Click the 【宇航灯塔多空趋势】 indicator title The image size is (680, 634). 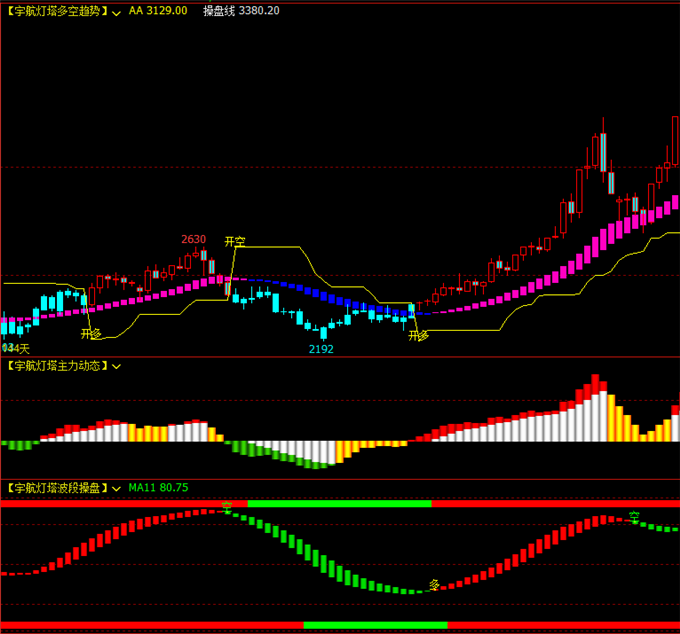tap(56, 11)
